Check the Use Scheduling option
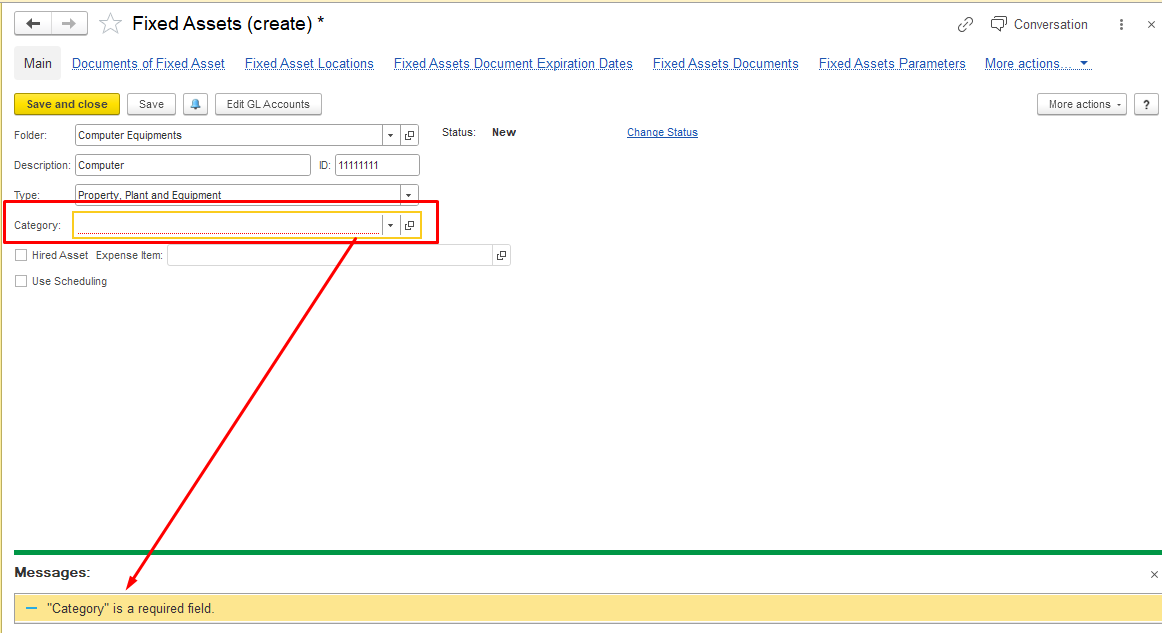Viewport: 1162px width, 633px height. 21,282
